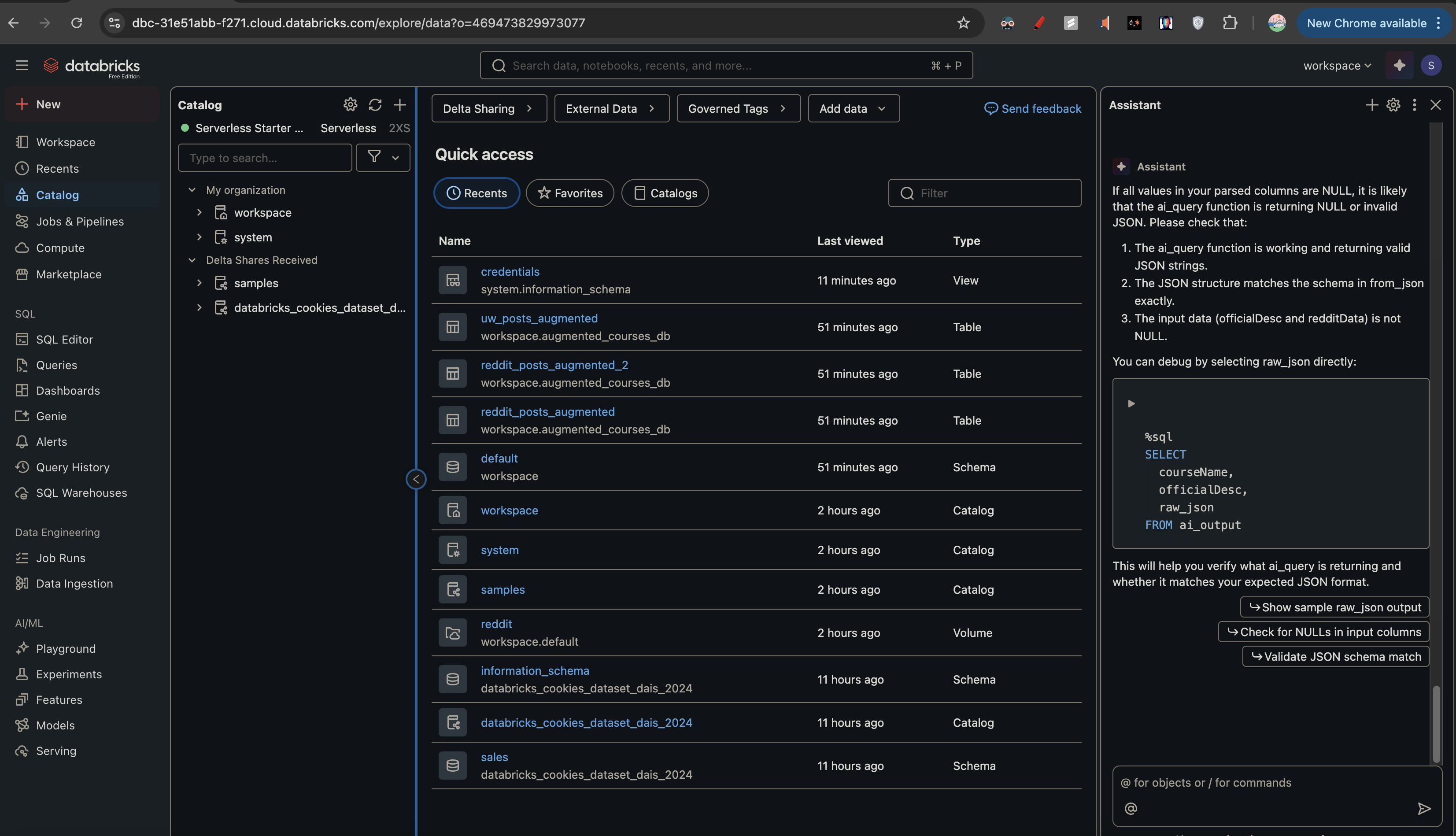Select the Catalogs filter pill
The height and width of the screenshot is (836, 1456).
pos(665,193)
